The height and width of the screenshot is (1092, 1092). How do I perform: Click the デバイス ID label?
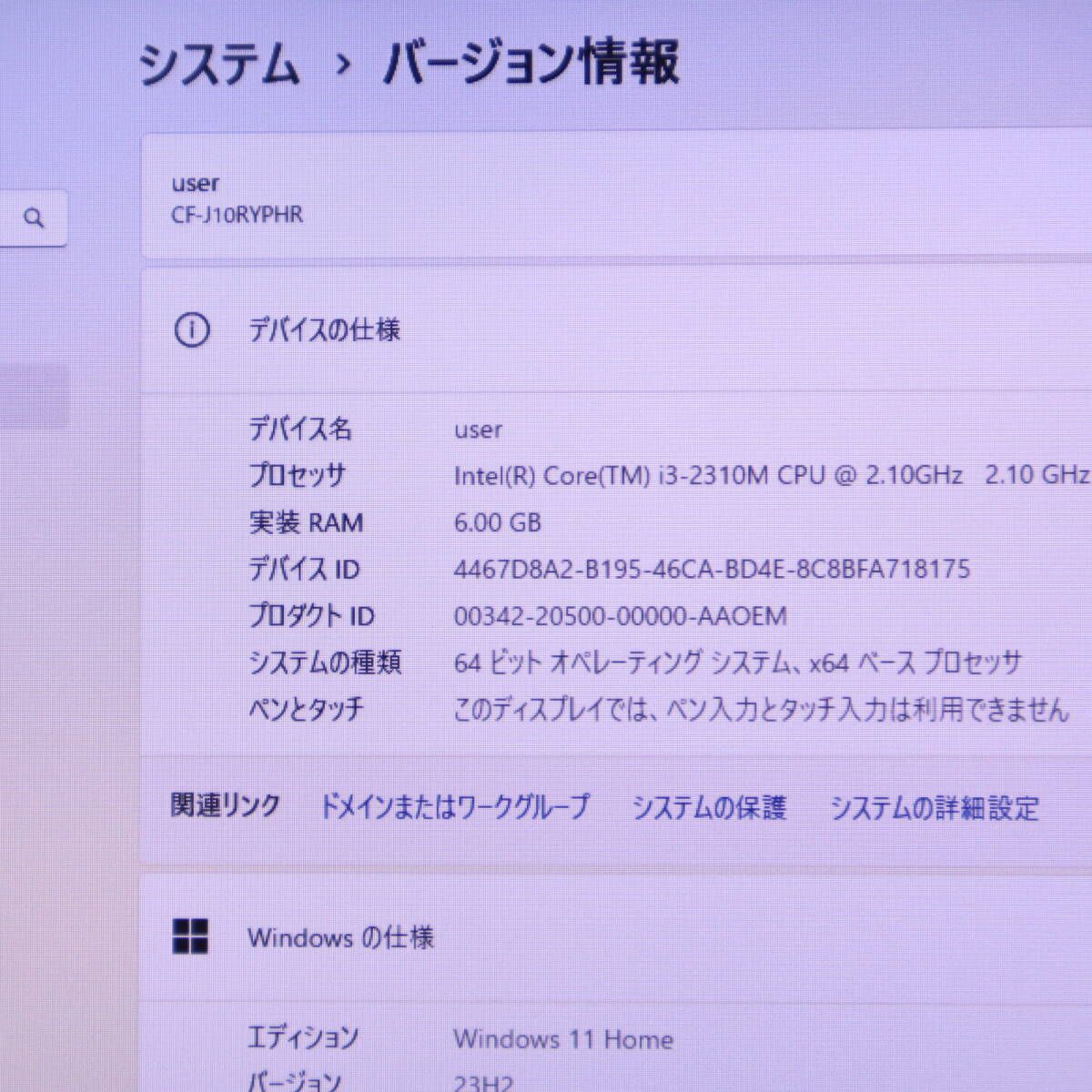[x=304, y=570]
